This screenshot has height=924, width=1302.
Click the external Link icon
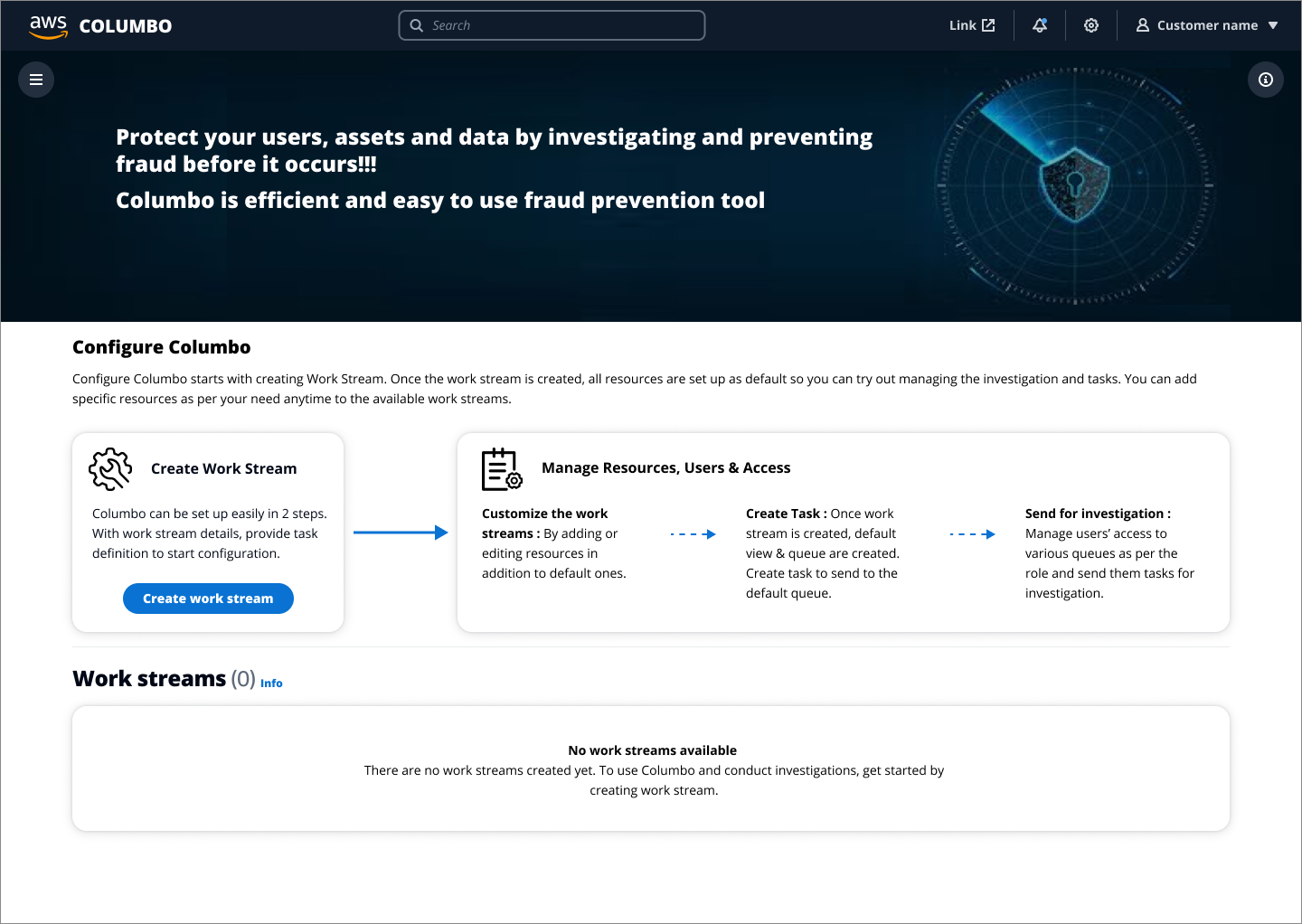988,25
